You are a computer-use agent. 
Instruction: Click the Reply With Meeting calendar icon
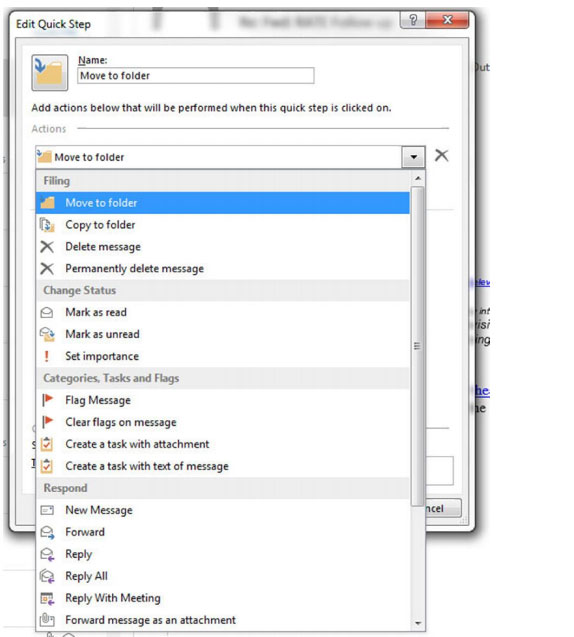point(47,598)
